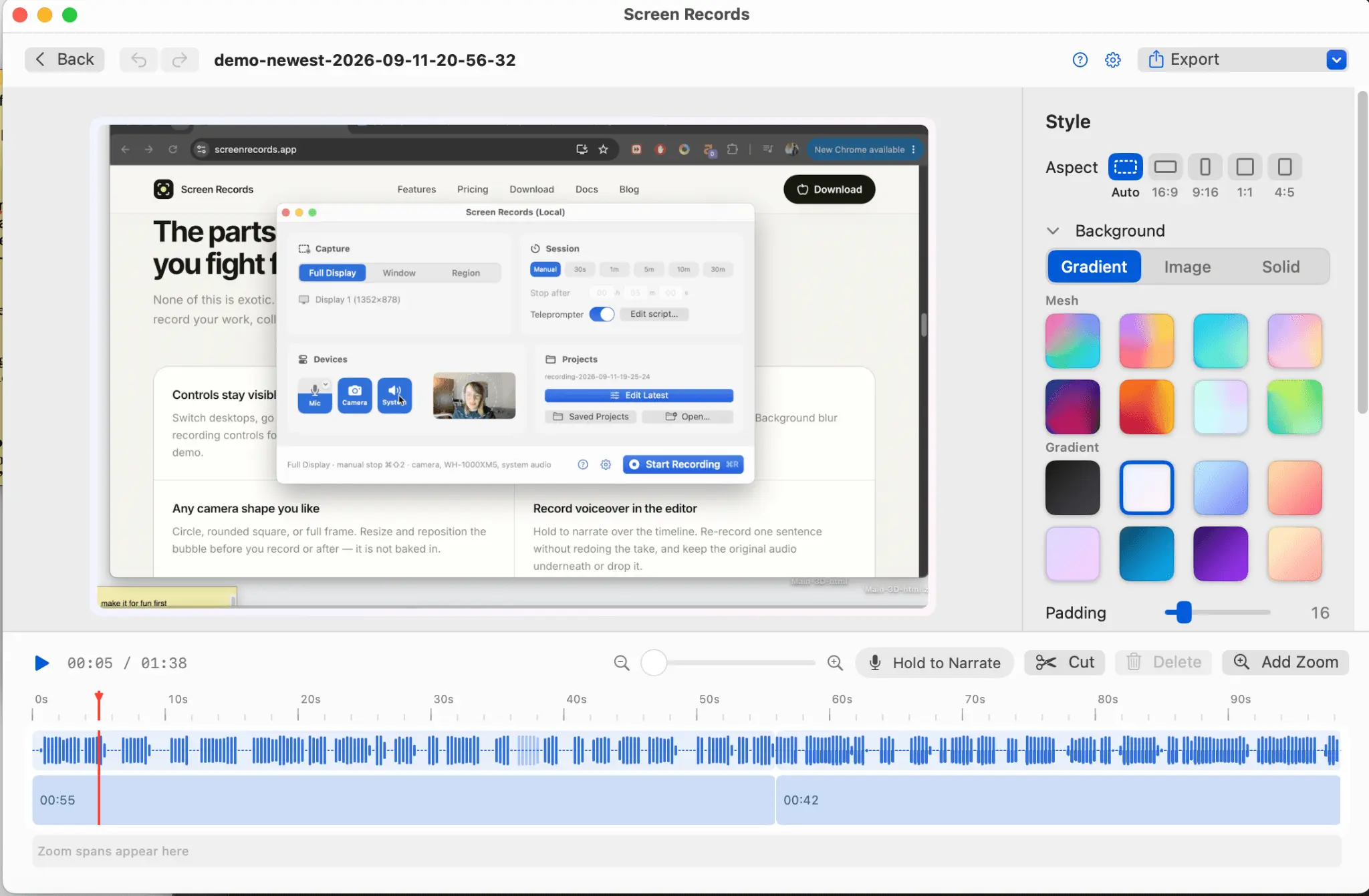Click Saved Projects button in preview
This screenshot has width=1369, height=896.
590,416
